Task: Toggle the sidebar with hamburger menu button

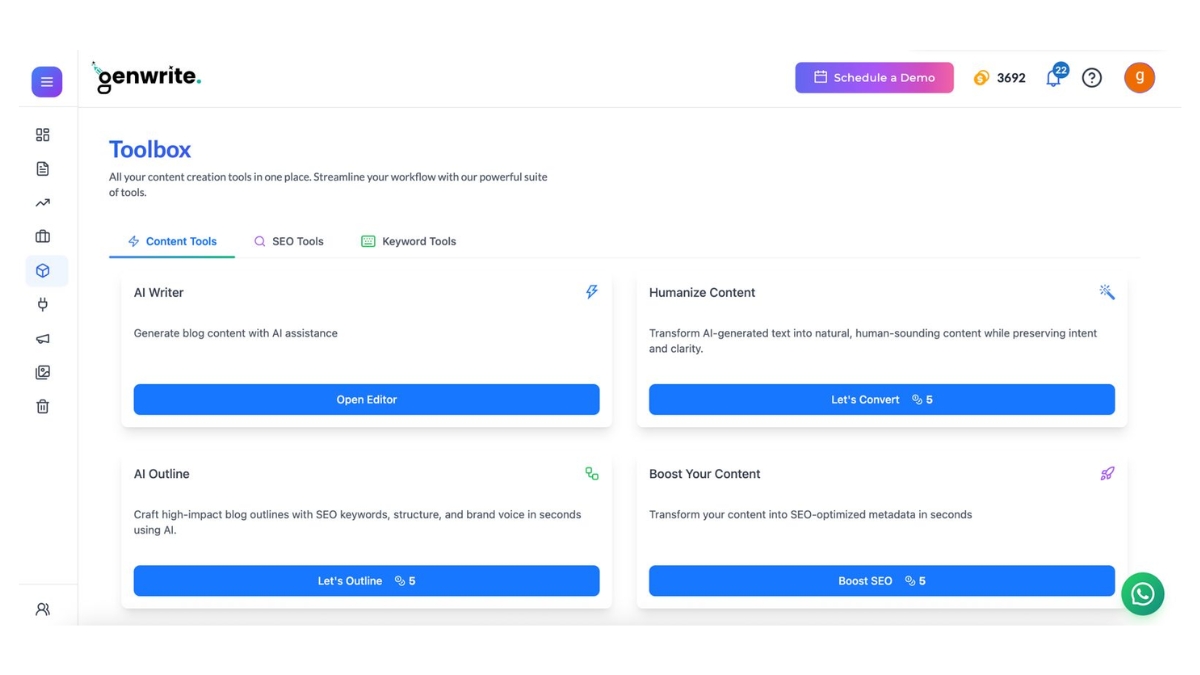Action: (x=46, y=81)
